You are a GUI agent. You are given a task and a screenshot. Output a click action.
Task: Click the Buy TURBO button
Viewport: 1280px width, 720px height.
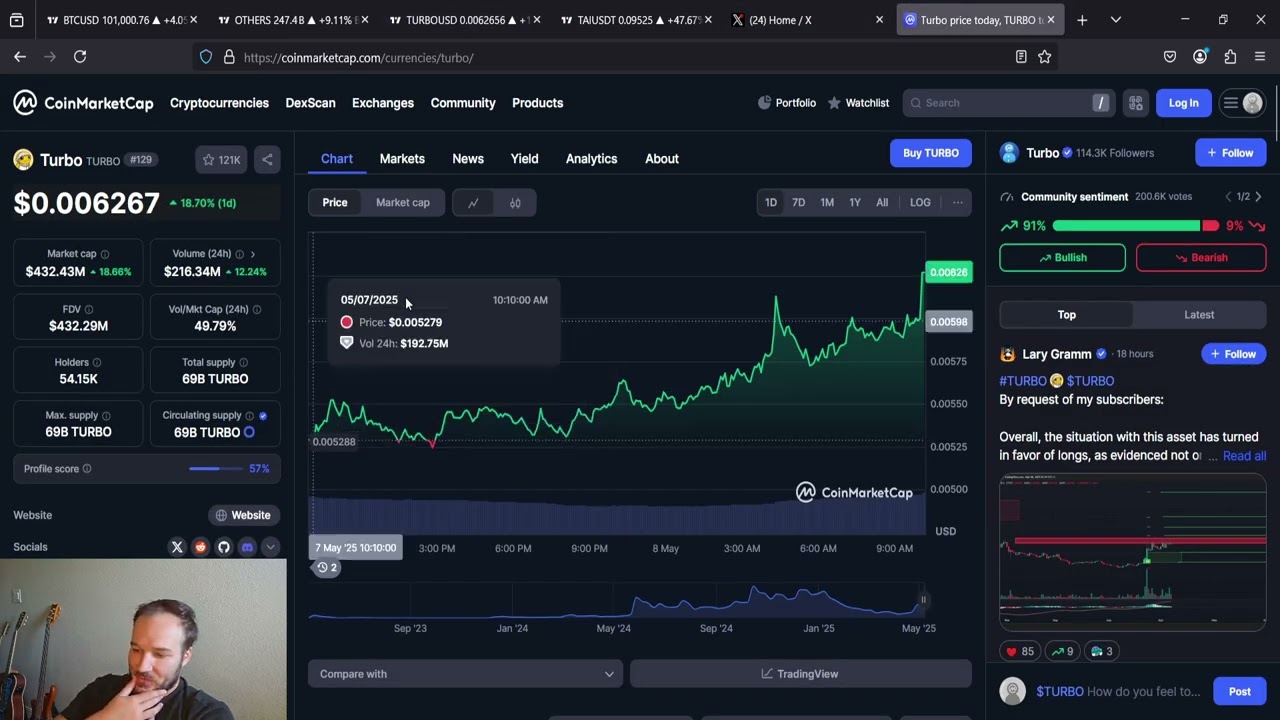(931, 153)
